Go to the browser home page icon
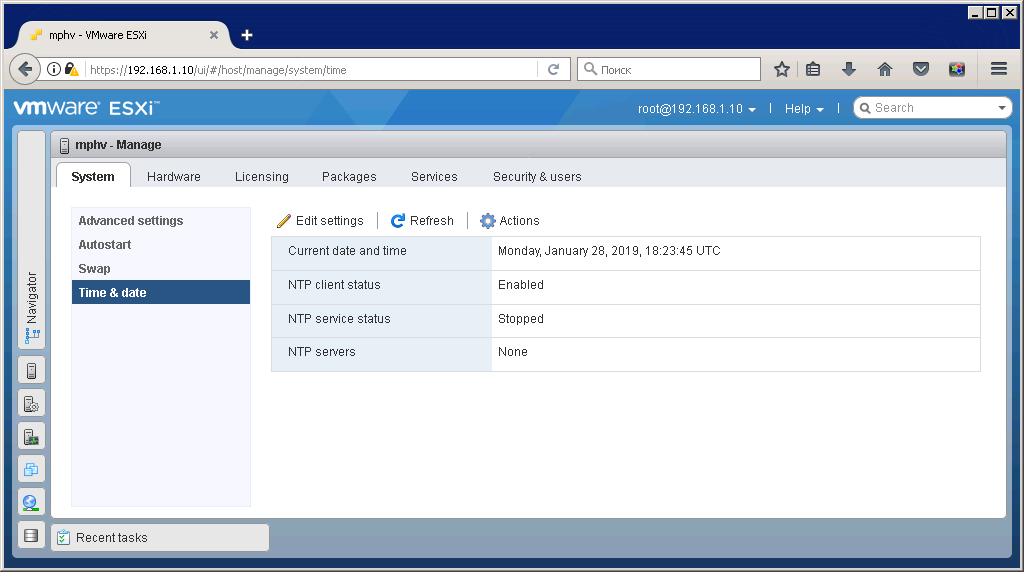Image resolution: width=1024 pixels, height=572 pixels. click(885, 69)
